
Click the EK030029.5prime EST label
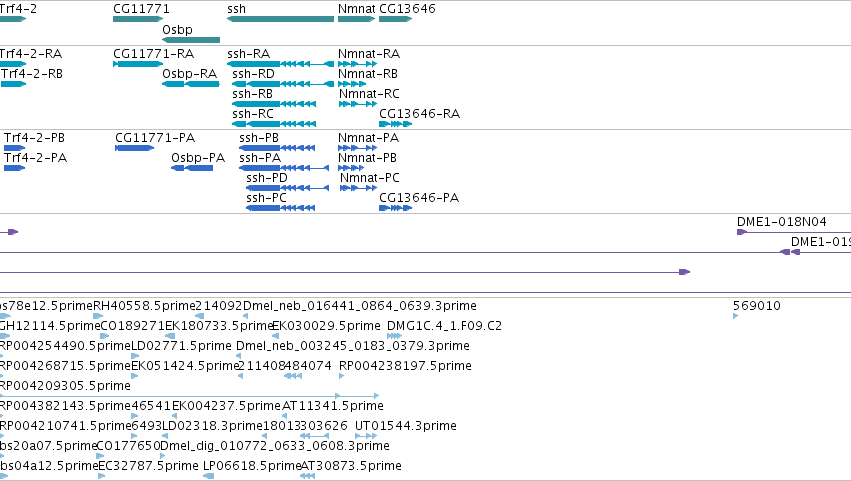pyautogui.click(x=326, y=326)
